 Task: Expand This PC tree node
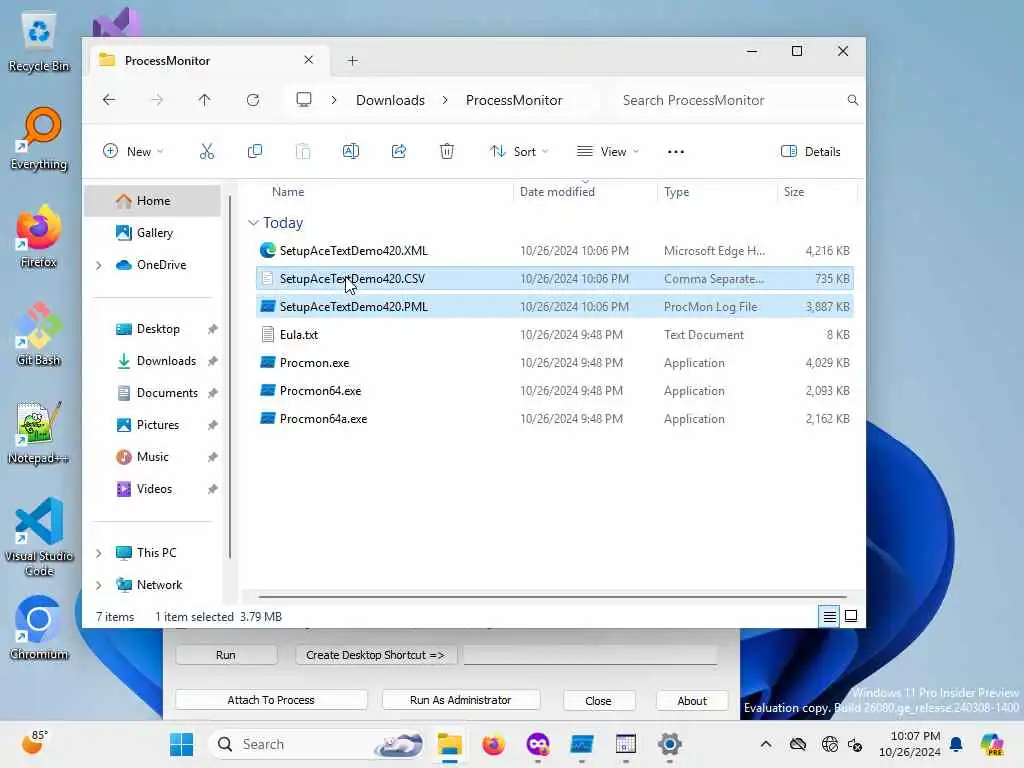(x=99, y=553)
